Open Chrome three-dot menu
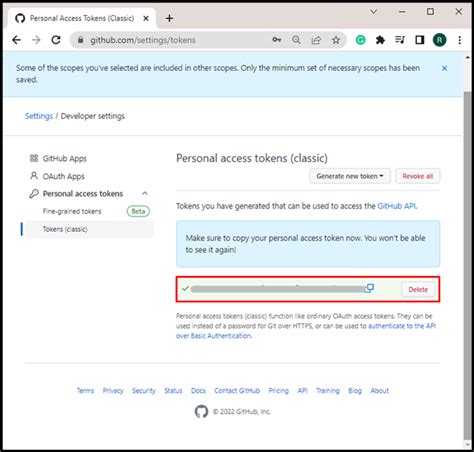Image resolution: width=474 pixels, height=452 pixels. 460,40
